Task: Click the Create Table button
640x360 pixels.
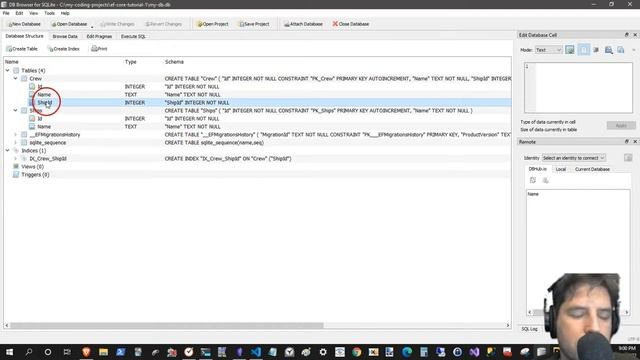Action: [22, 49]
